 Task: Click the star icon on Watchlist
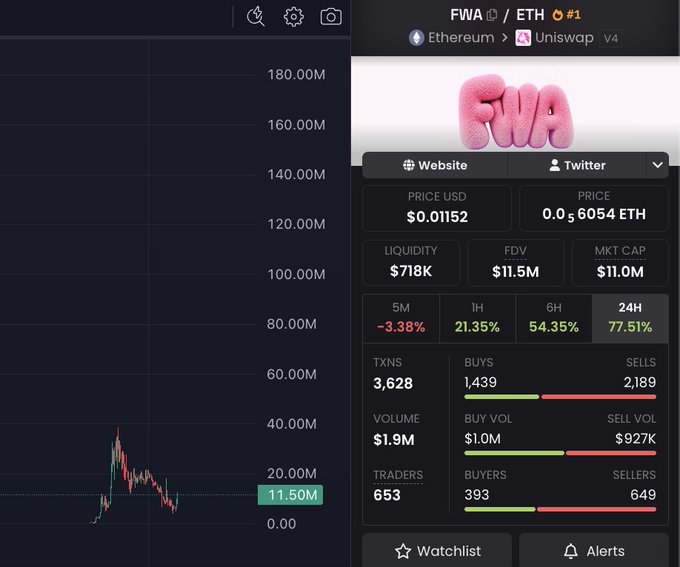click(403, 551)
